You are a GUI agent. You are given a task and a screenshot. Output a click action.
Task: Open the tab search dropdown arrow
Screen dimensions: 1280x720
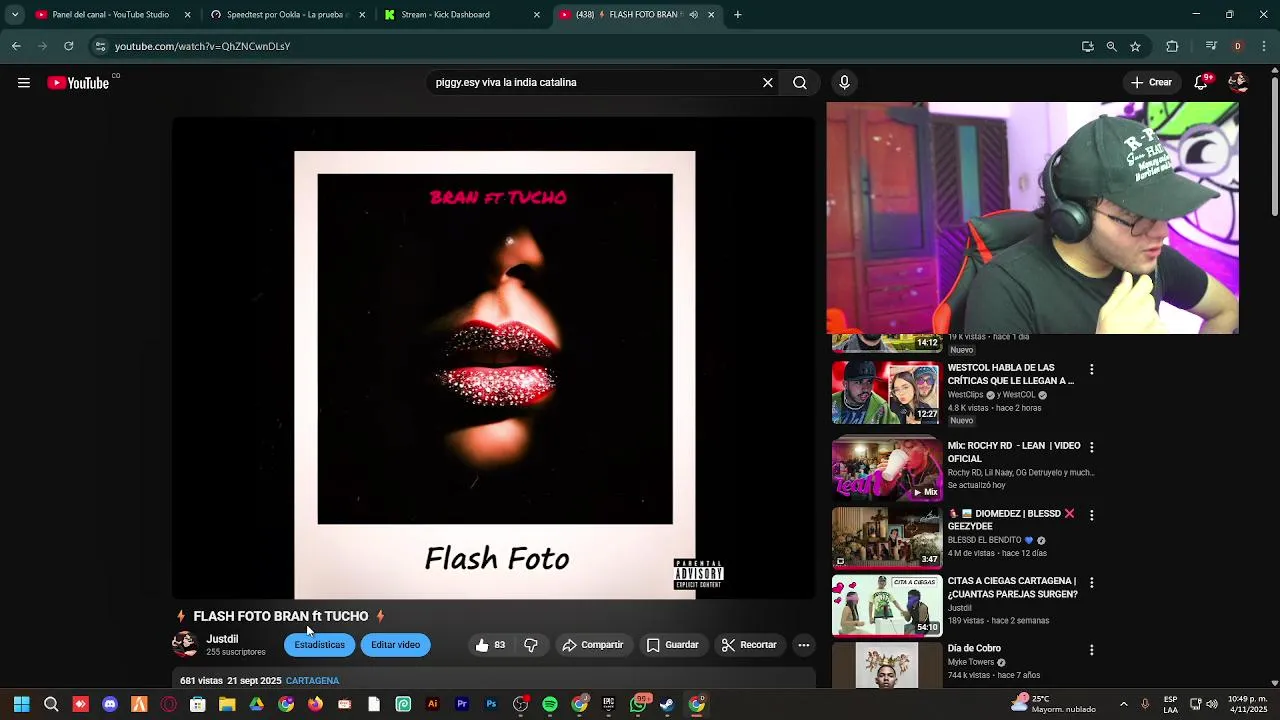(x=15, y=15)
